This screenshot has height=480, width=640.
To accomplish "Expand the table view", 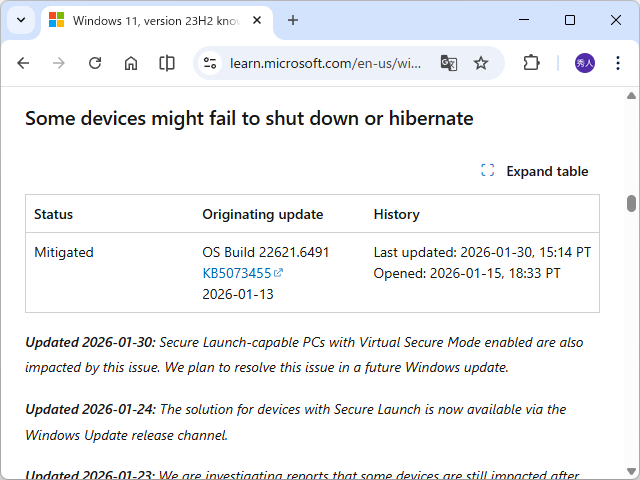I will (x=535, y=171).
